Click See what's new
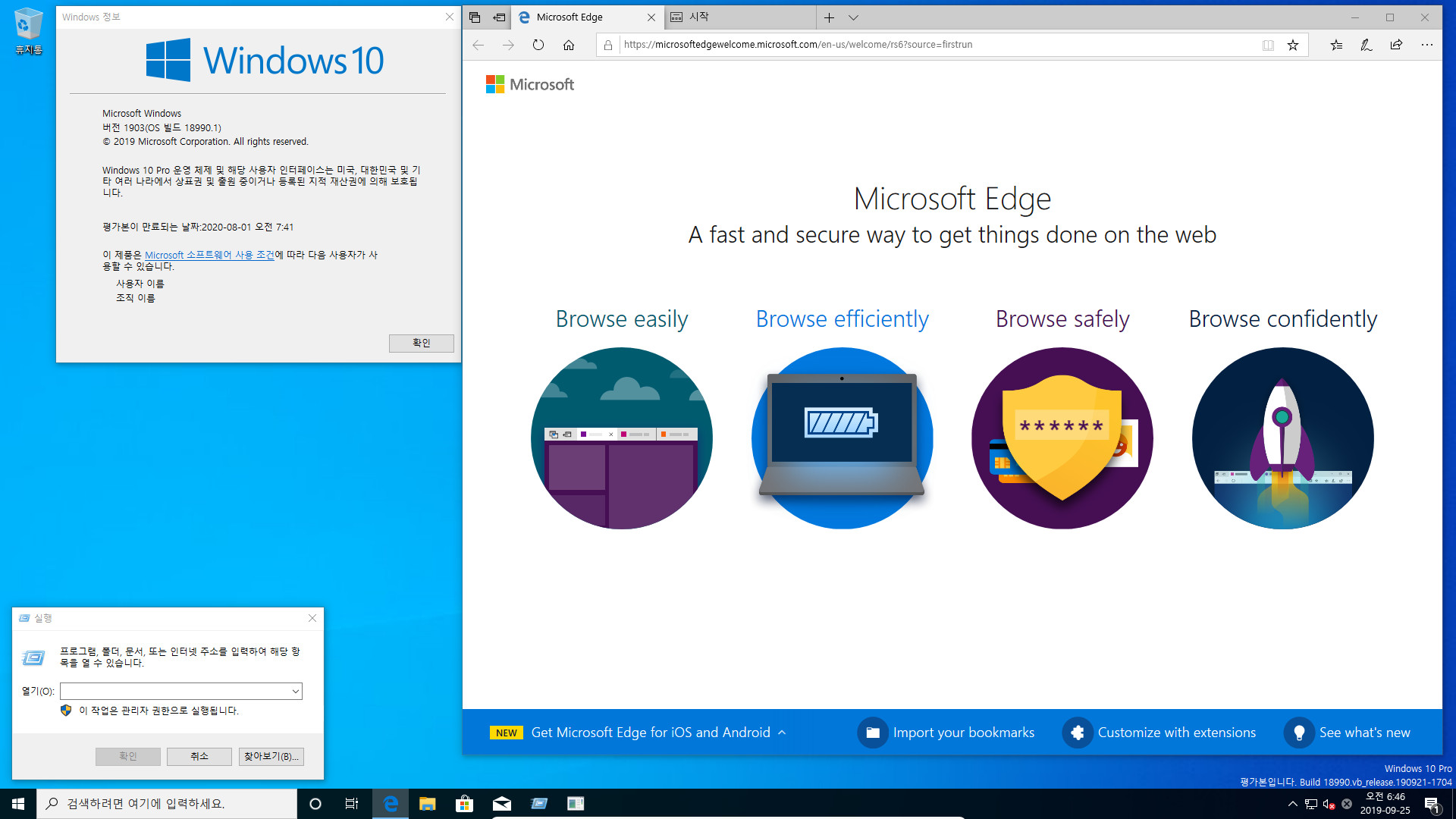 click(x=1347, y=733)
